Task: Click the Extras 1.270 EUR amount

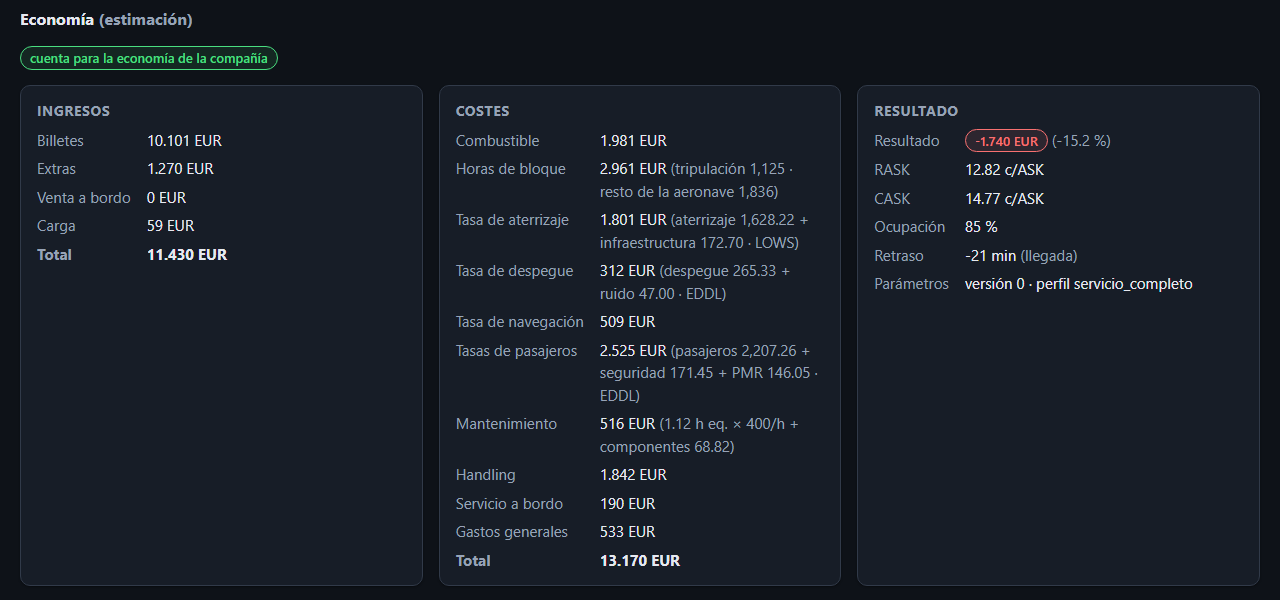Action: click(180, 169)
